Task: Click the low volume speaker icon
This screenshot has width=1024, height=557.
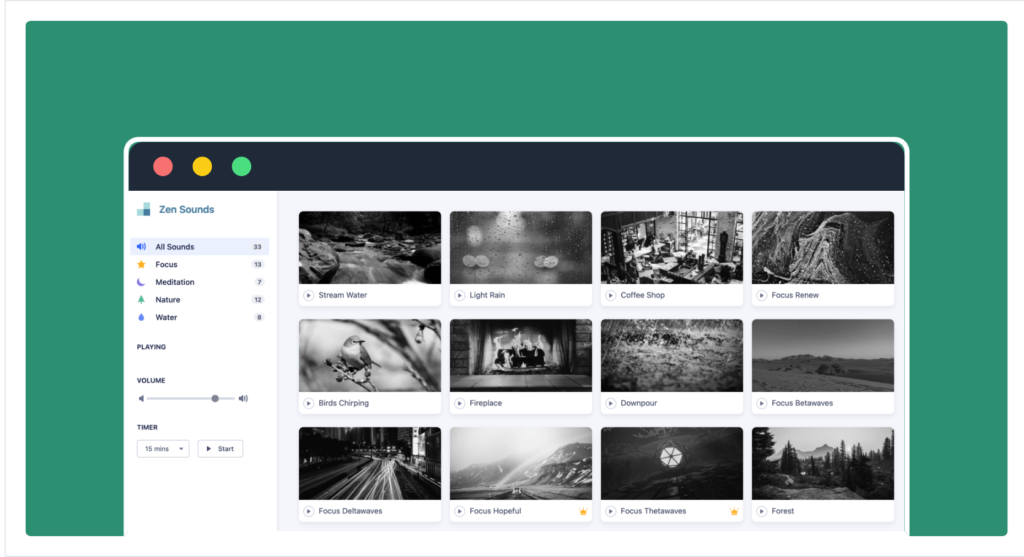Action: click(x=141, y=398)
